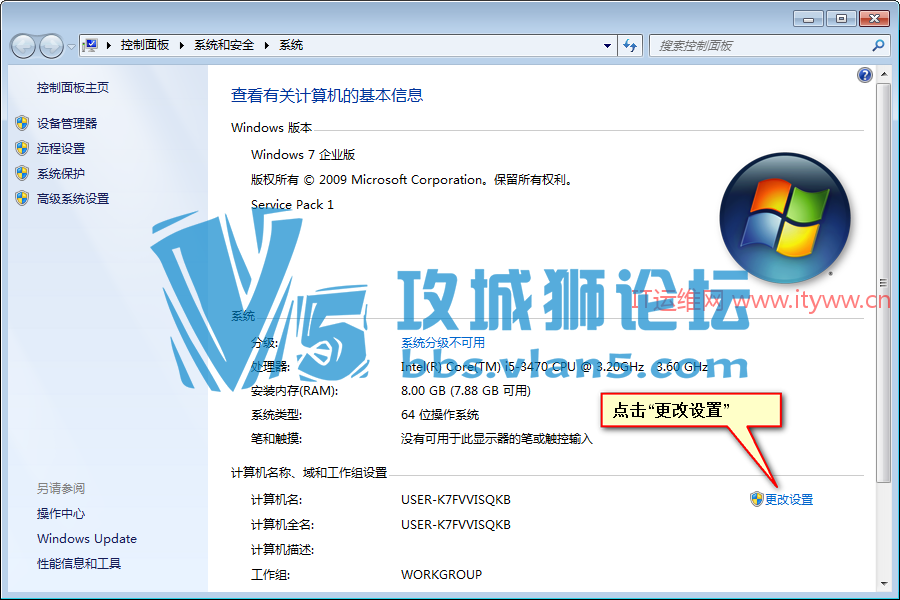Click 查看有关计算机的基本信息 heading
Screen dimensions: 900x600
coord(327,95)
